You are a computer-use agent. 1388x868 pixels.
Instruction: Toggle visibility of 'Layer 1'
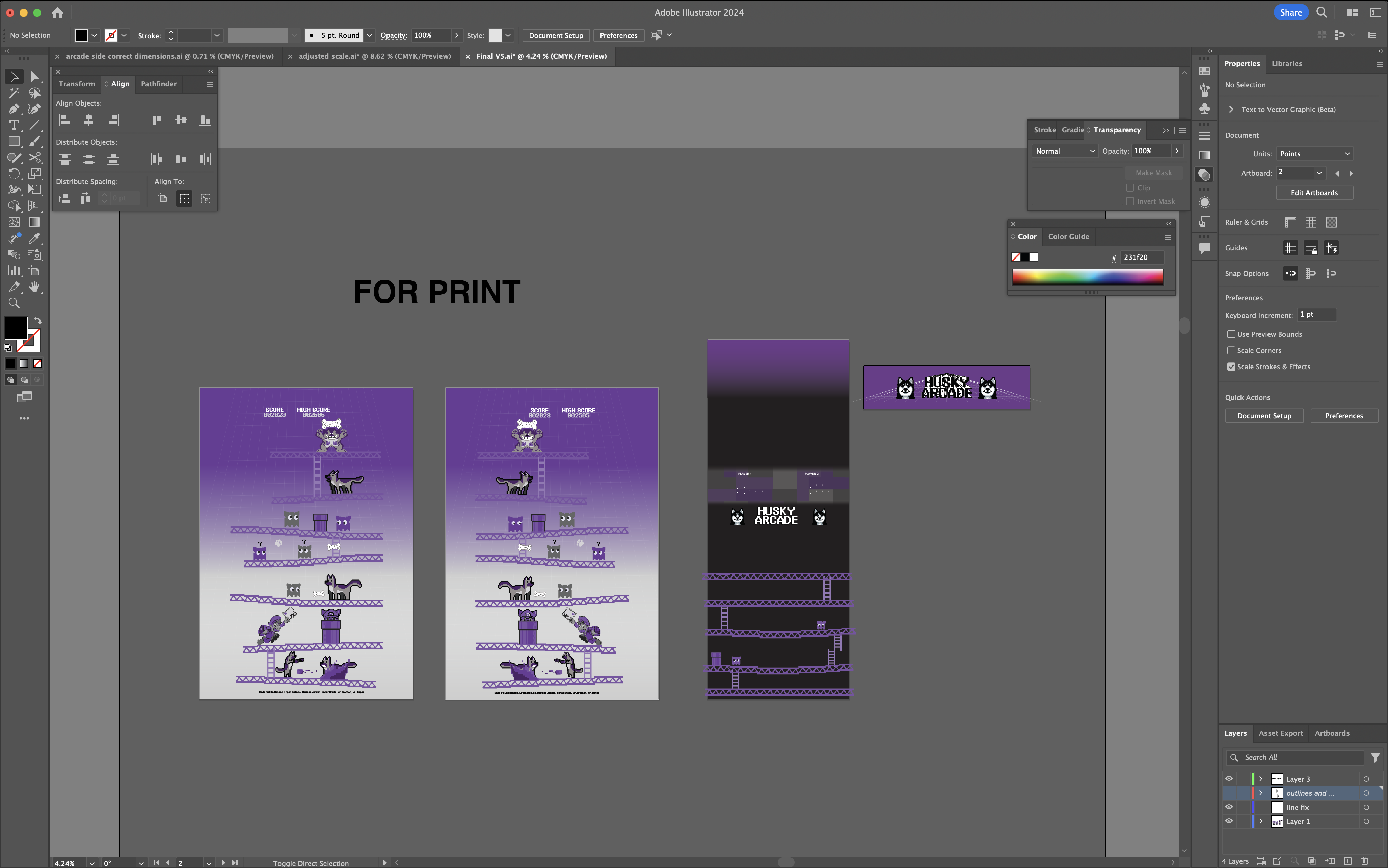[1229, 821]
